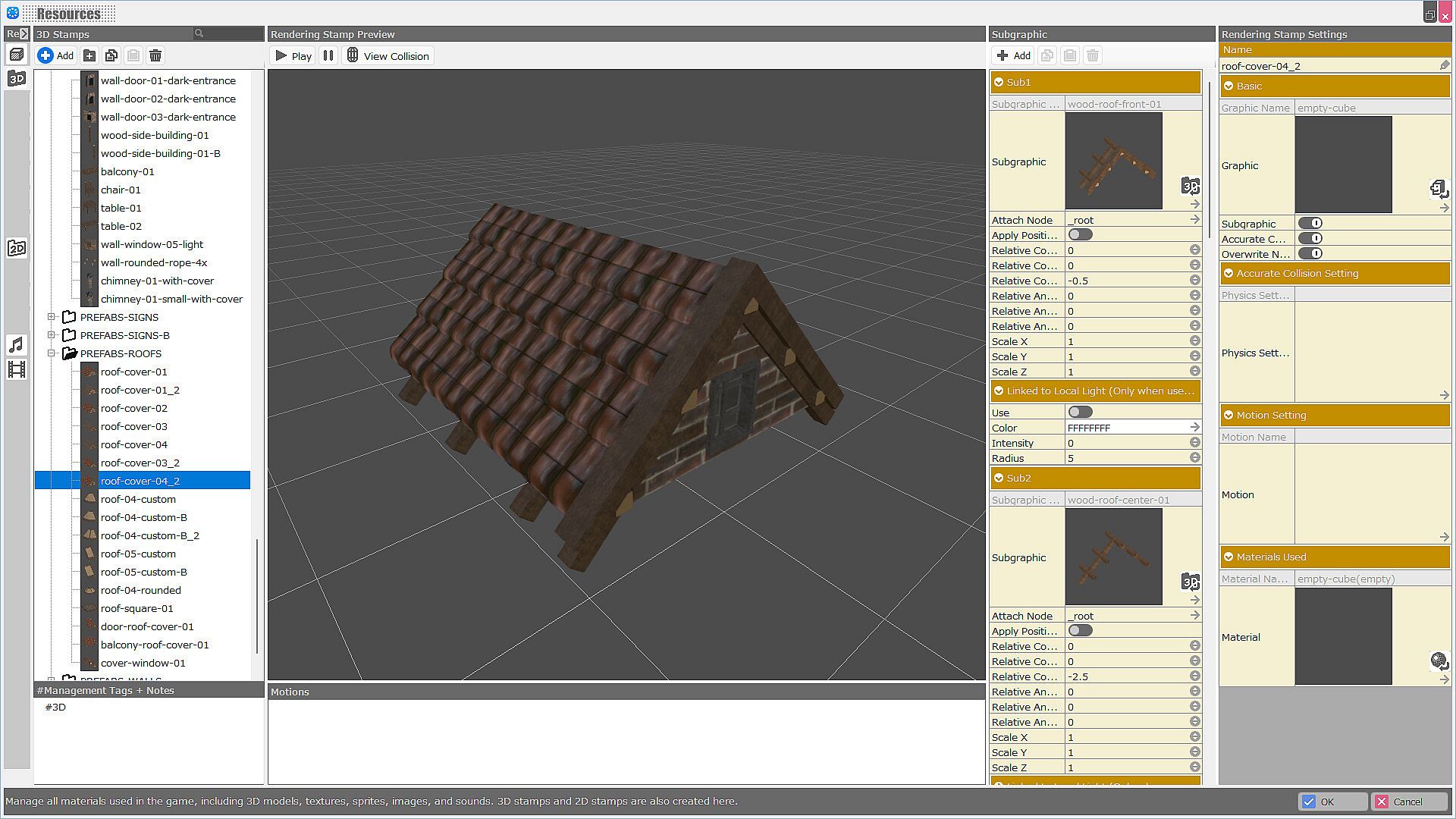The height and width of the screenshot is (819, 1456).
Task: Toggle the Sub1 Apply Position switch
Action: (1080, 235)
